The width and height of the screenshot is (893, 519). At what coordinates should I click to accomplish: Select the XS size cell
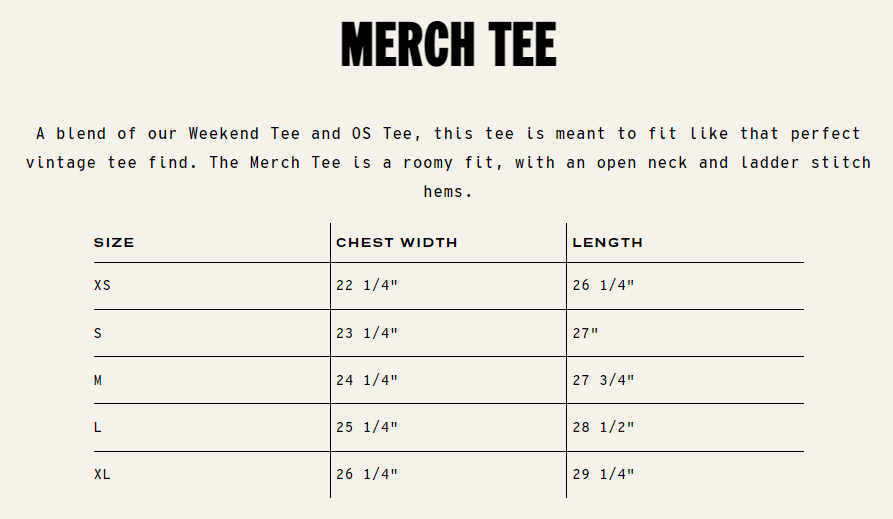click(x=103, y=286)
